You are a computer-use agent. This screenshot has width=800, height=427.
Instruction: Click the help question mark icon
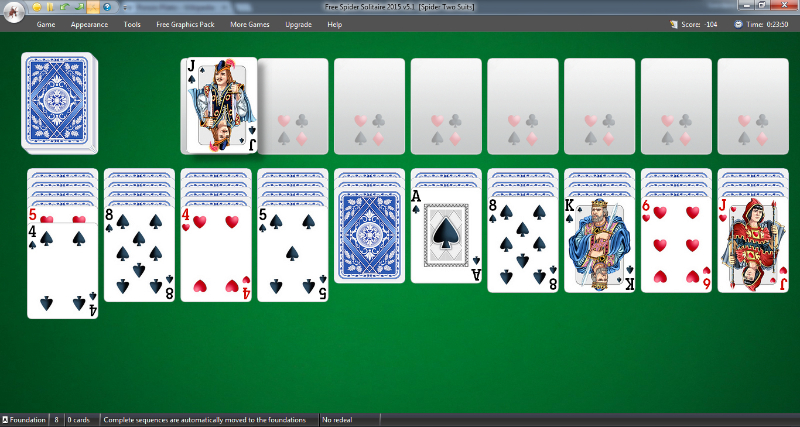click(x=106, y=7)
